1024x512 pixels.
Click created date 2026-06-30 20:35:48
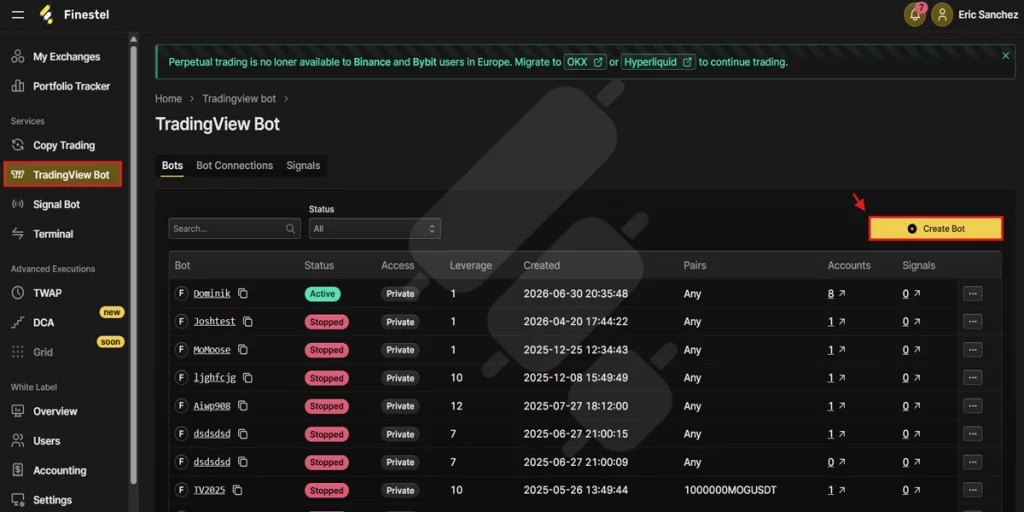click(x=575, y=294)
